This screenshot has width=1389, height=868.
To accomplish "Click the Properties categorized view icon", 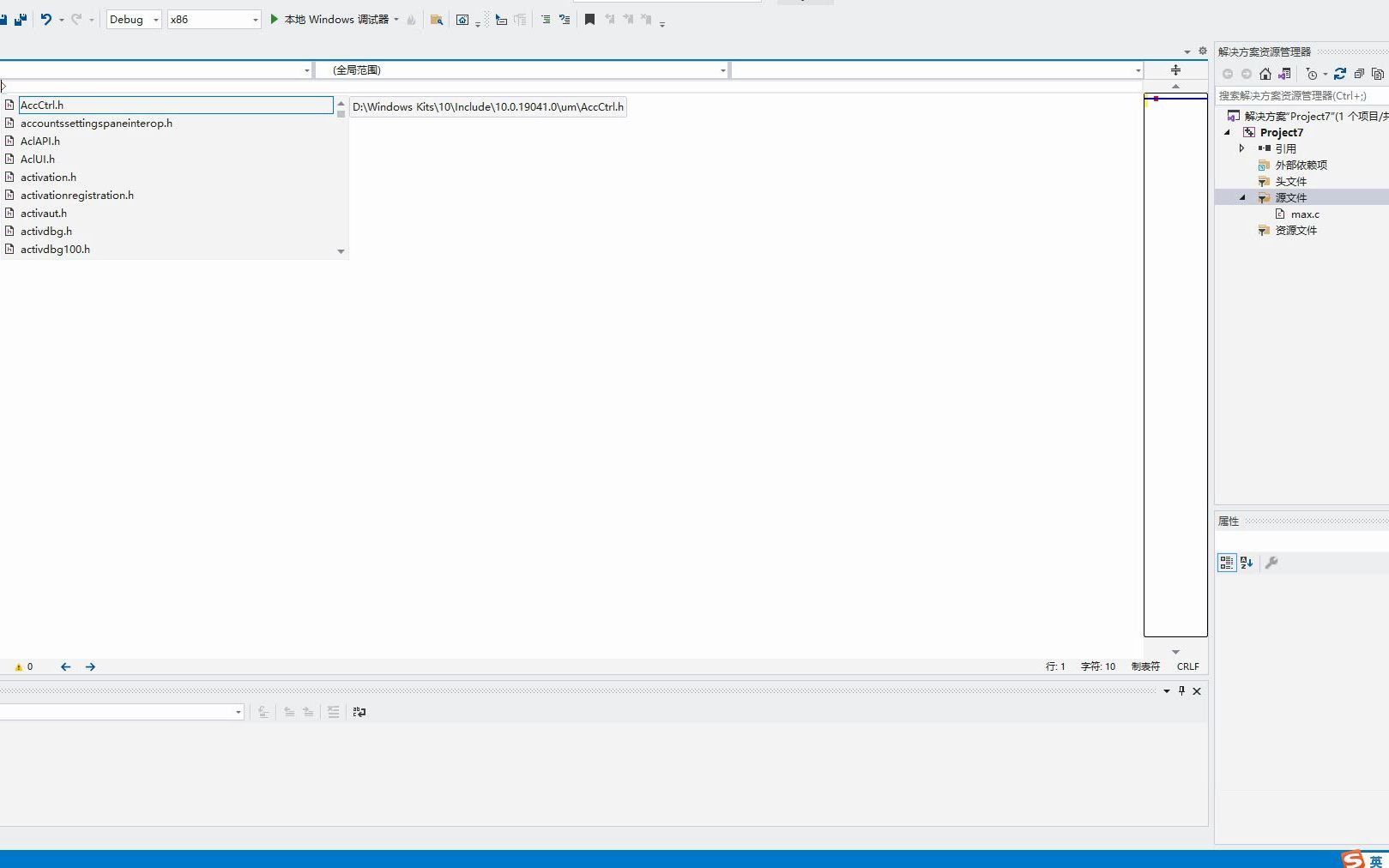I will click(1227, 563).
